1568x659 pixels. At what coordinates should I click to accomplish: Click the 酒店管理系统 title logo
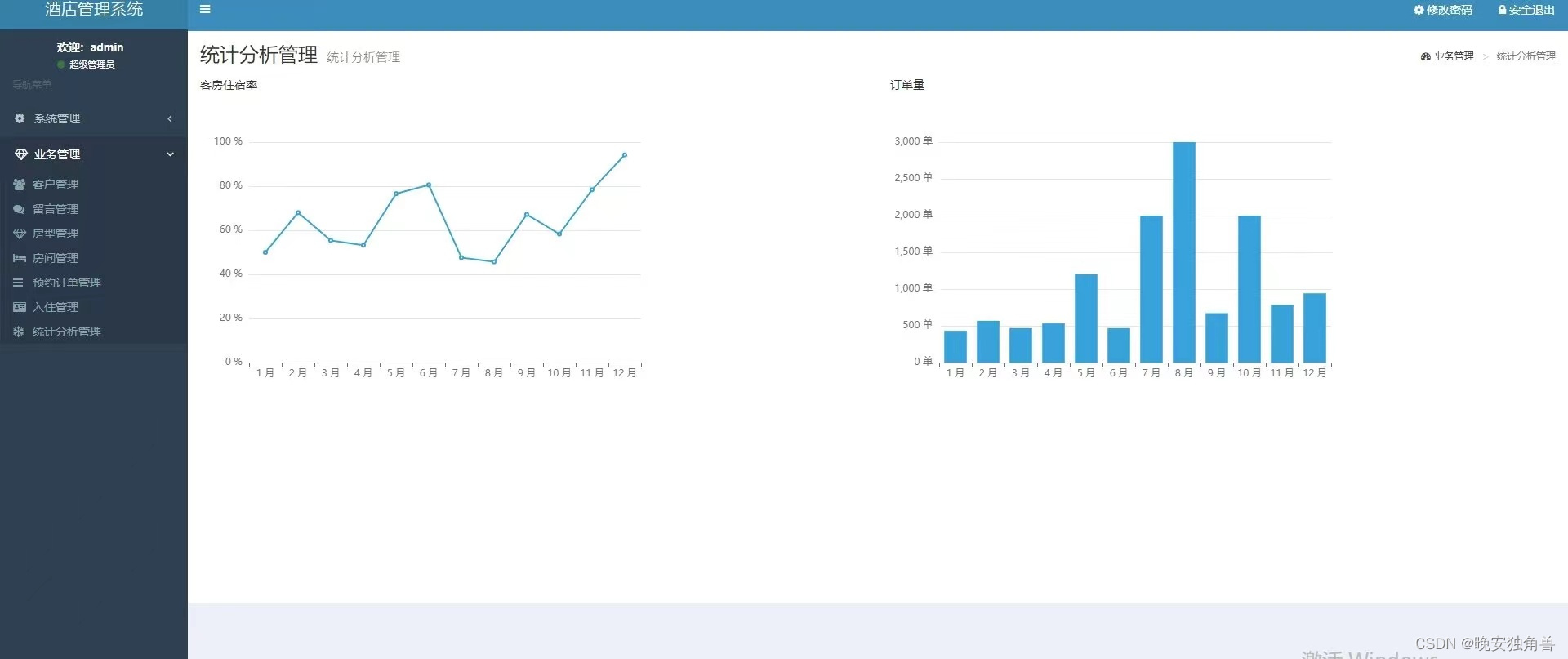94,9
